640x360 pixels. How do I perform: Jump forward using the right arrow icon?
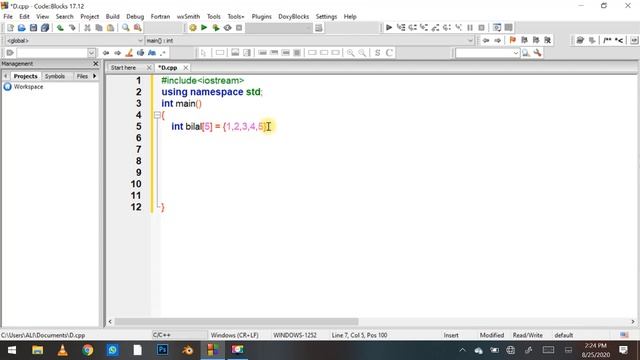coord(498,40)
